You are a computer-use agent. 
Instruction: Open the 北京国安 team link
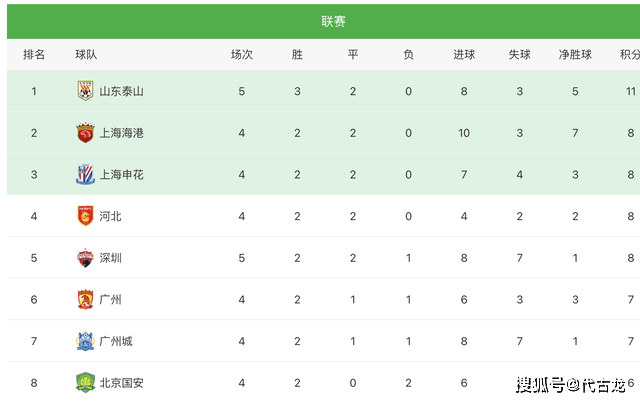coord(122,383)
